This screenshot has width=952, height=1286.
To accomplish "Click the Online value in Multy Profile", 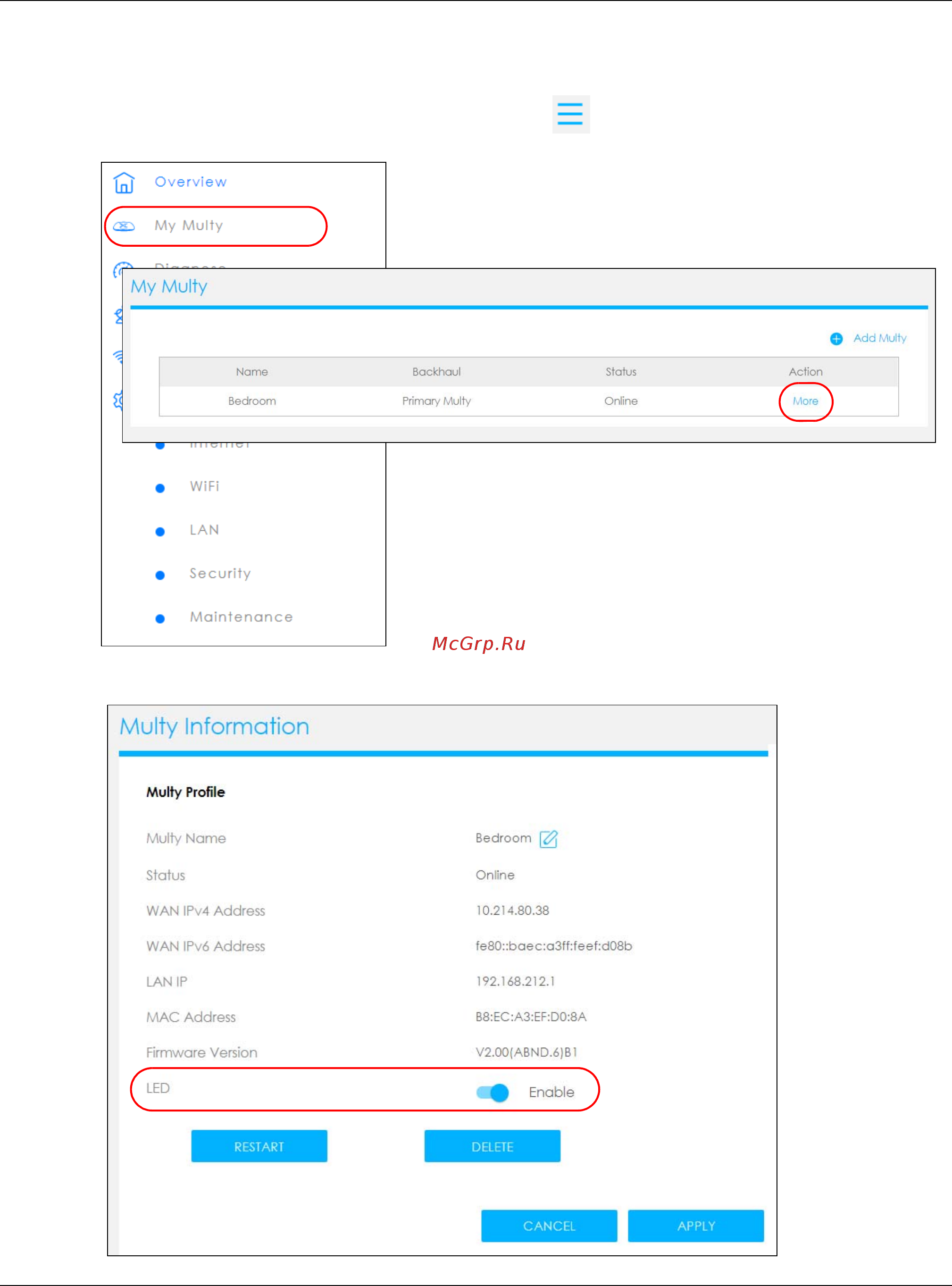I will 495,875.
